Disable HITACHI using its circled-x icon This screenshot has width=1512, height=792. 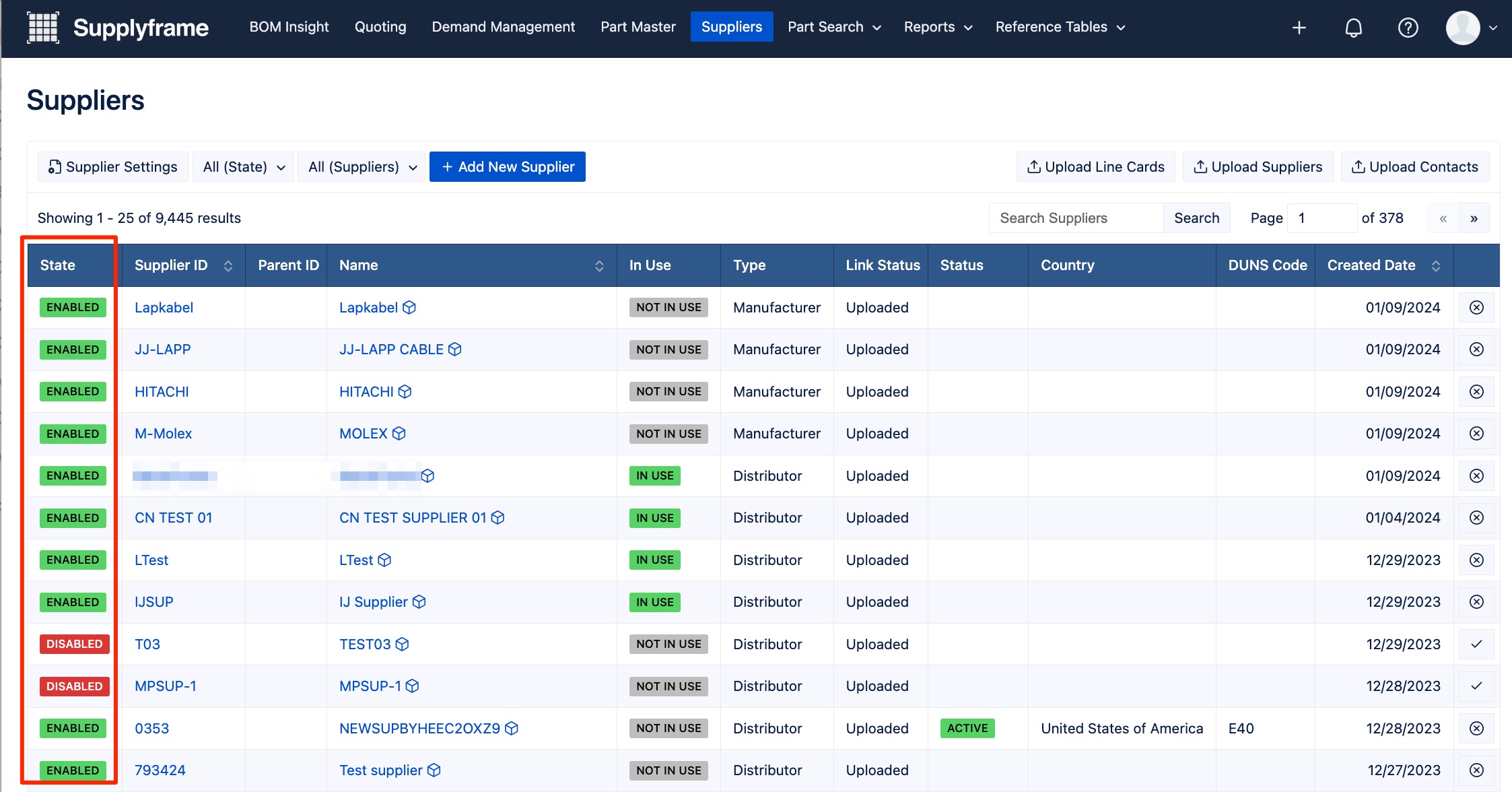(1476, 392)
